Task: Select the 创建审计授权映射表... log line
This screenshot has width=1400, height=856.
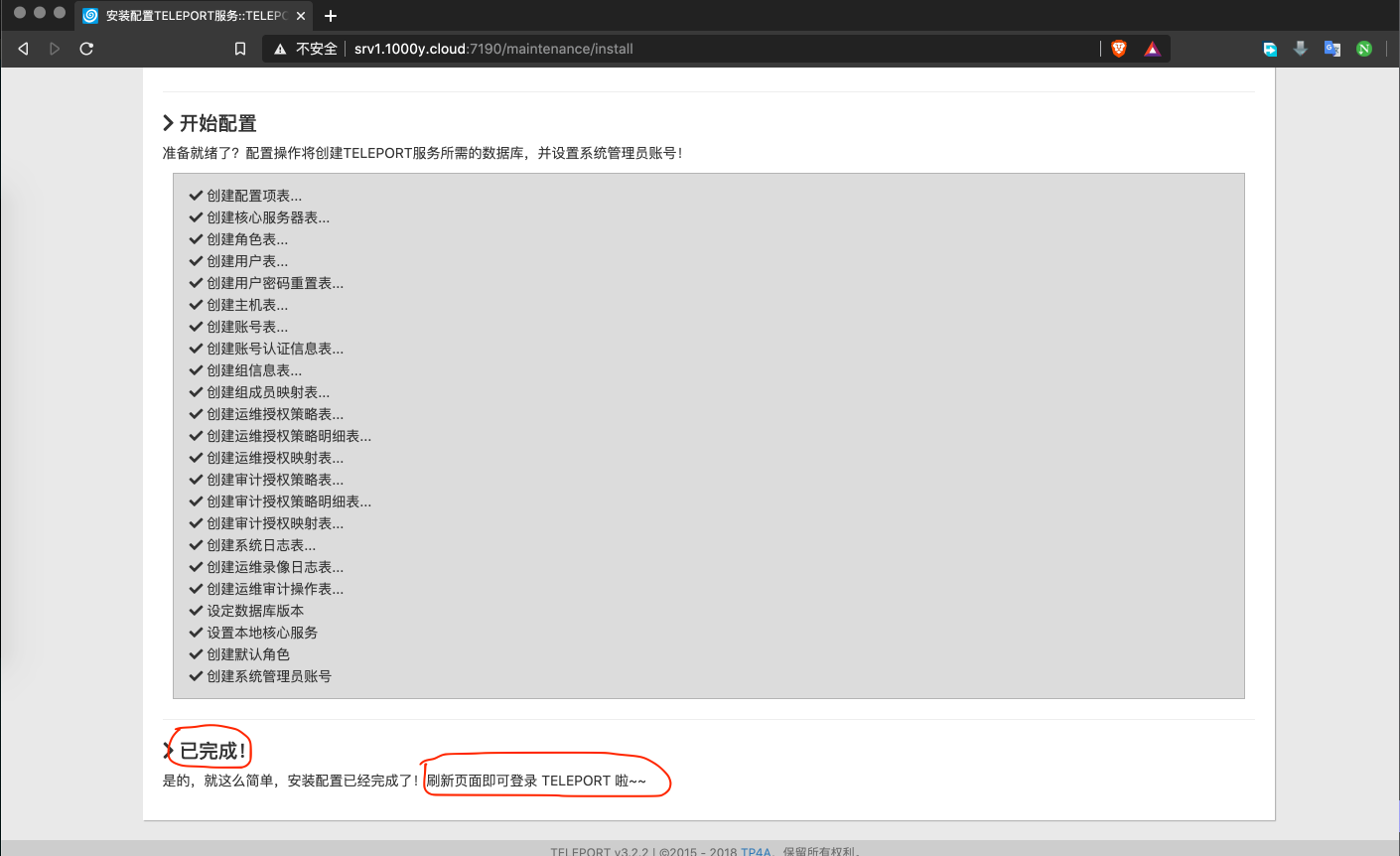Action: (266, 523)
